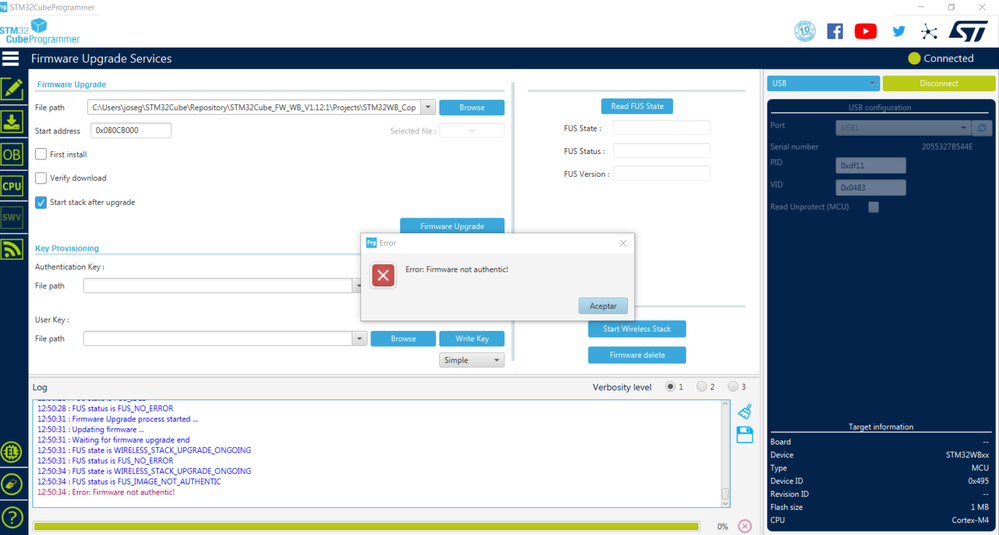The image size is (999, 535).
Task: Click Read FUS State button
Action: [x=637, y=106]
